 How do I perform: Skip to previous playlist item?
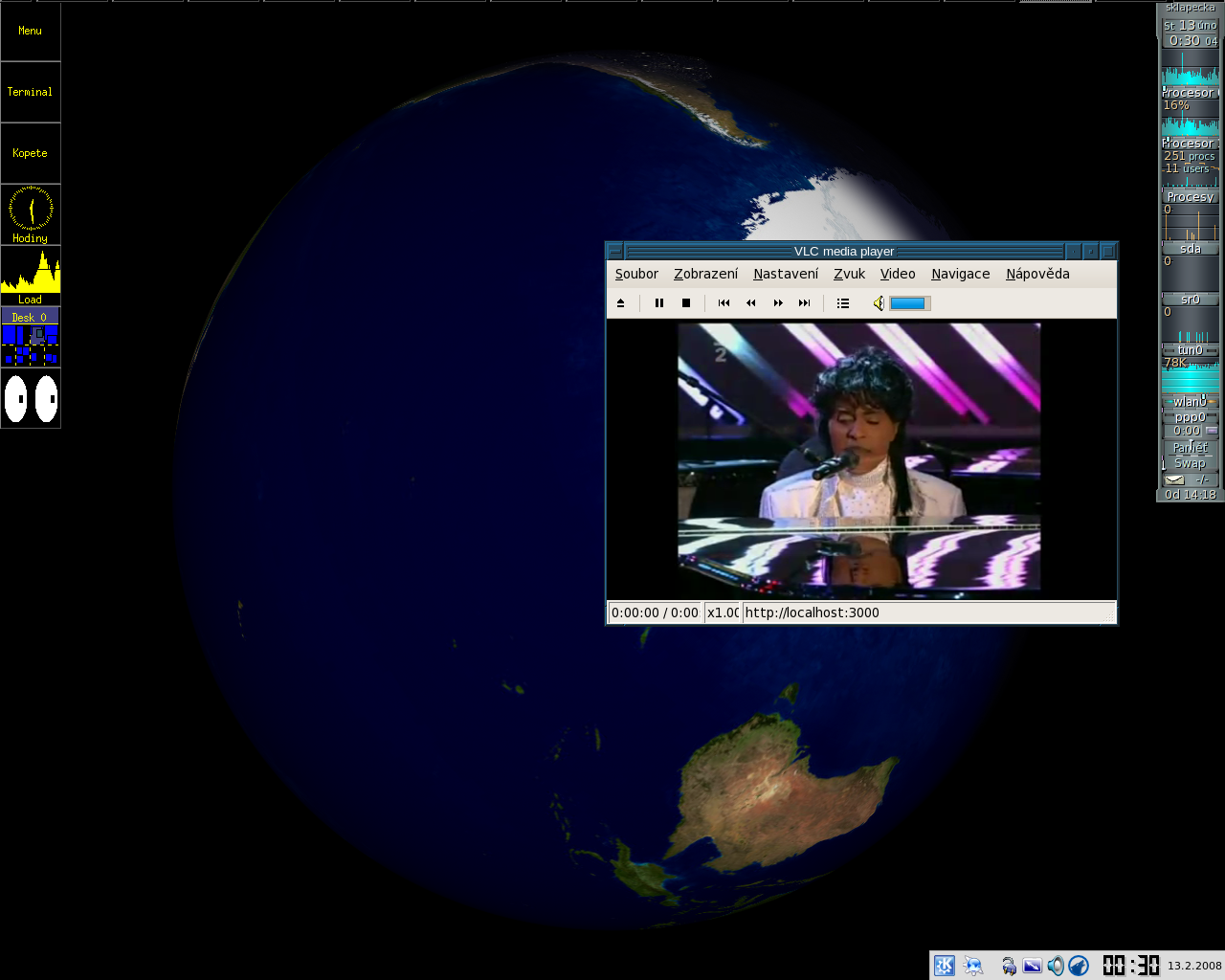tap(724, 303)
